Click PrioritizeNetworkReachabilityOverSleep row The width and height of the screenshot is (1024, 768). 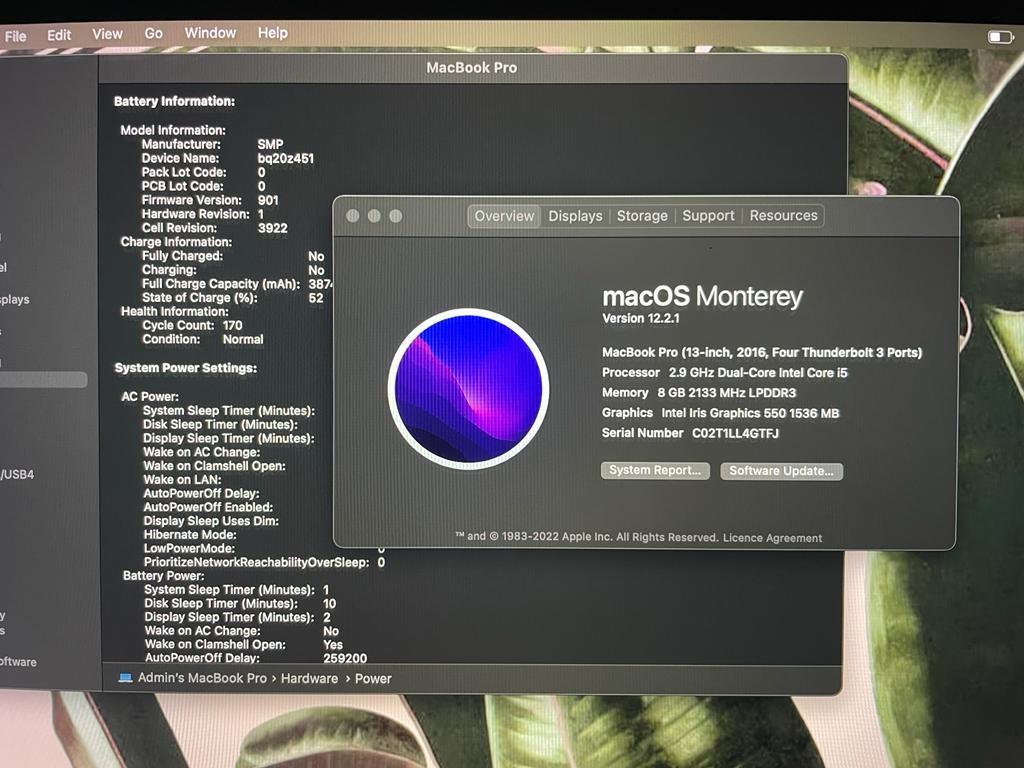264,562
